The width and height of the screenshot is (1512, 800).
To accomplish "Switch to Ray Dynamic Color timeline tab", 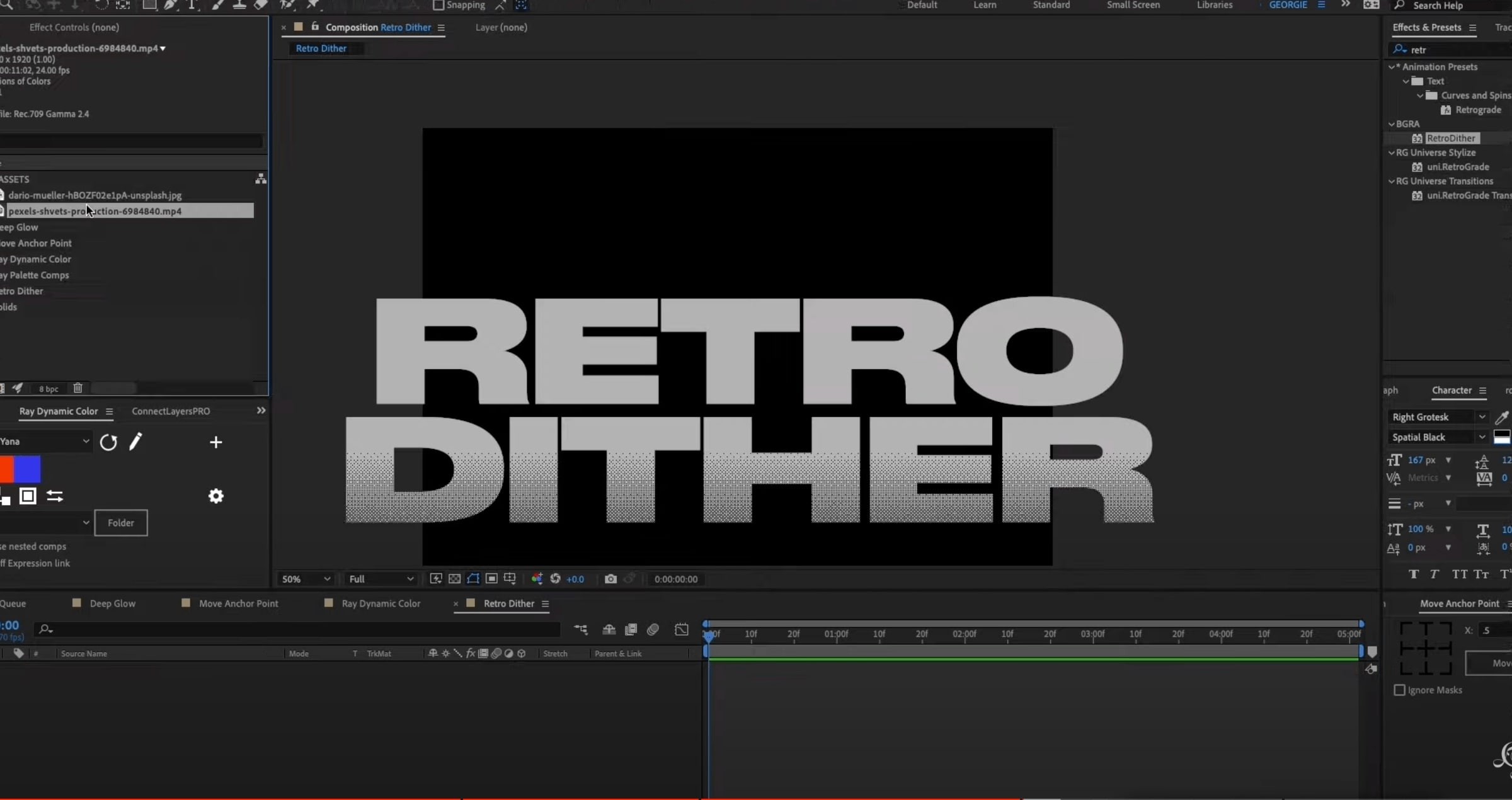I will point(381,603).
